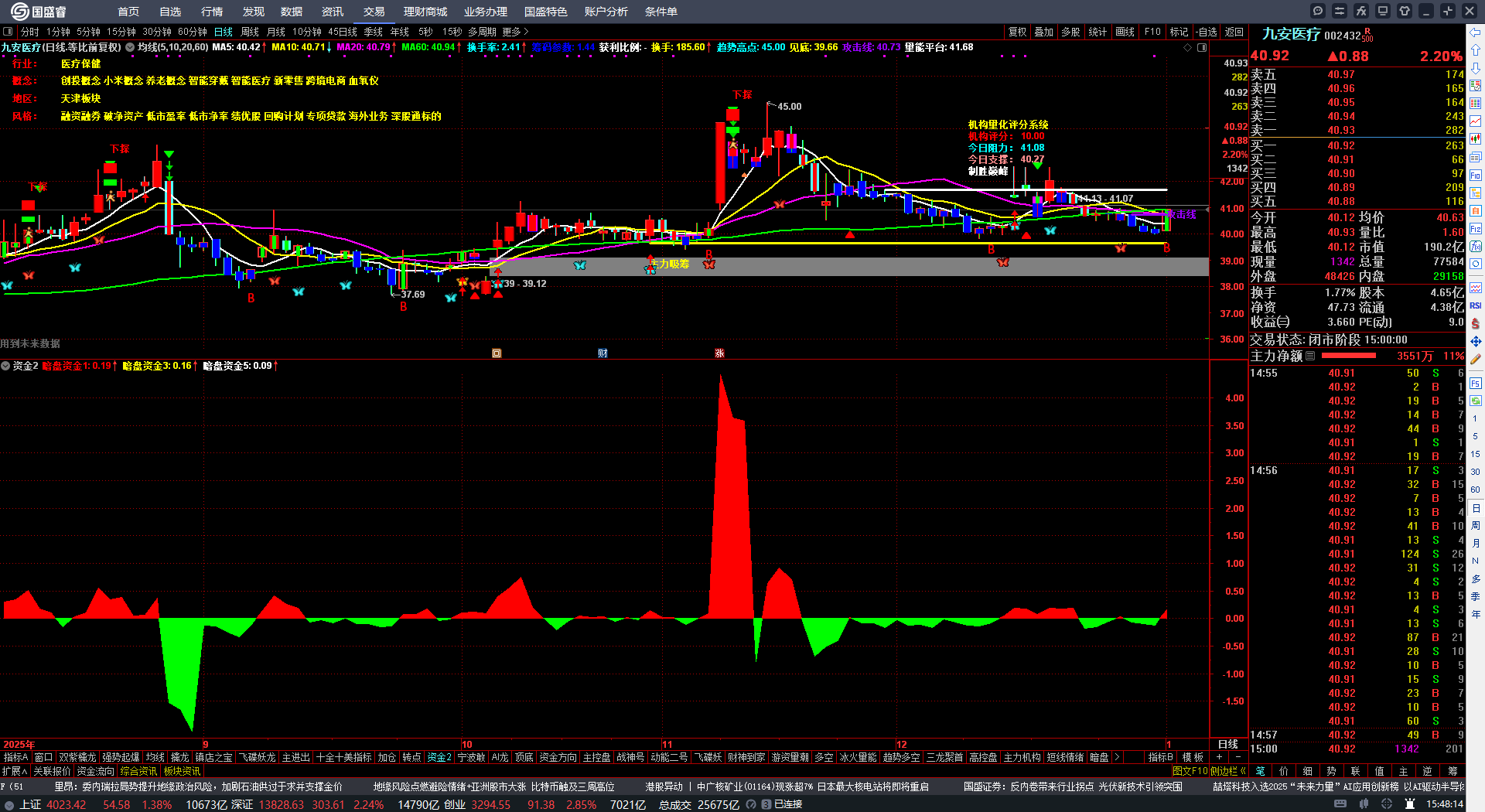The image size is (1485, 812).
Task: Click the F12 icon in right sidebar
Action: tap(1476, 228)
